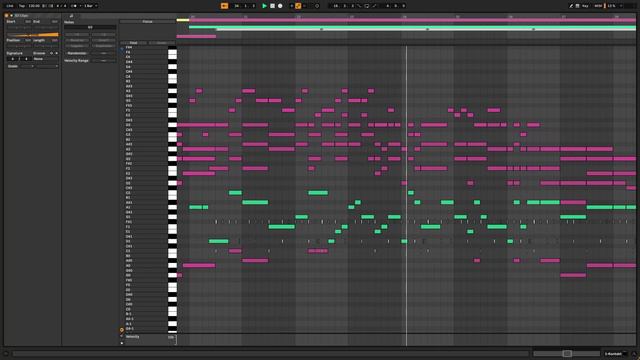Click the Tap tempo button
Viewport: 640px width, 360px height.
(22, 6)
